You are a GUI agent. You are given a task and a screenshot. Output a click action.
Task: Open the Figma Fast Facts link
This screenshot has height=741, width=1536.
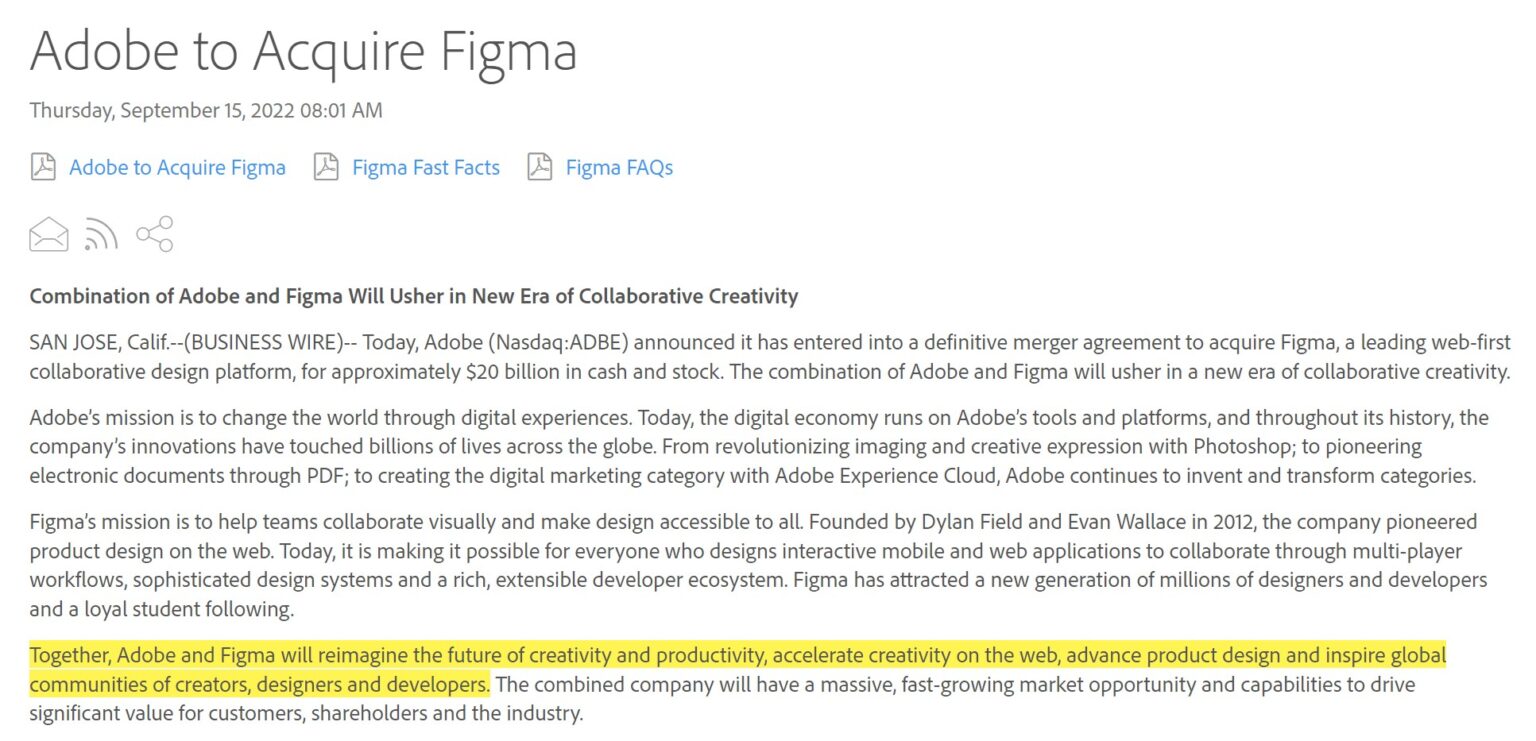coord(424,167)
